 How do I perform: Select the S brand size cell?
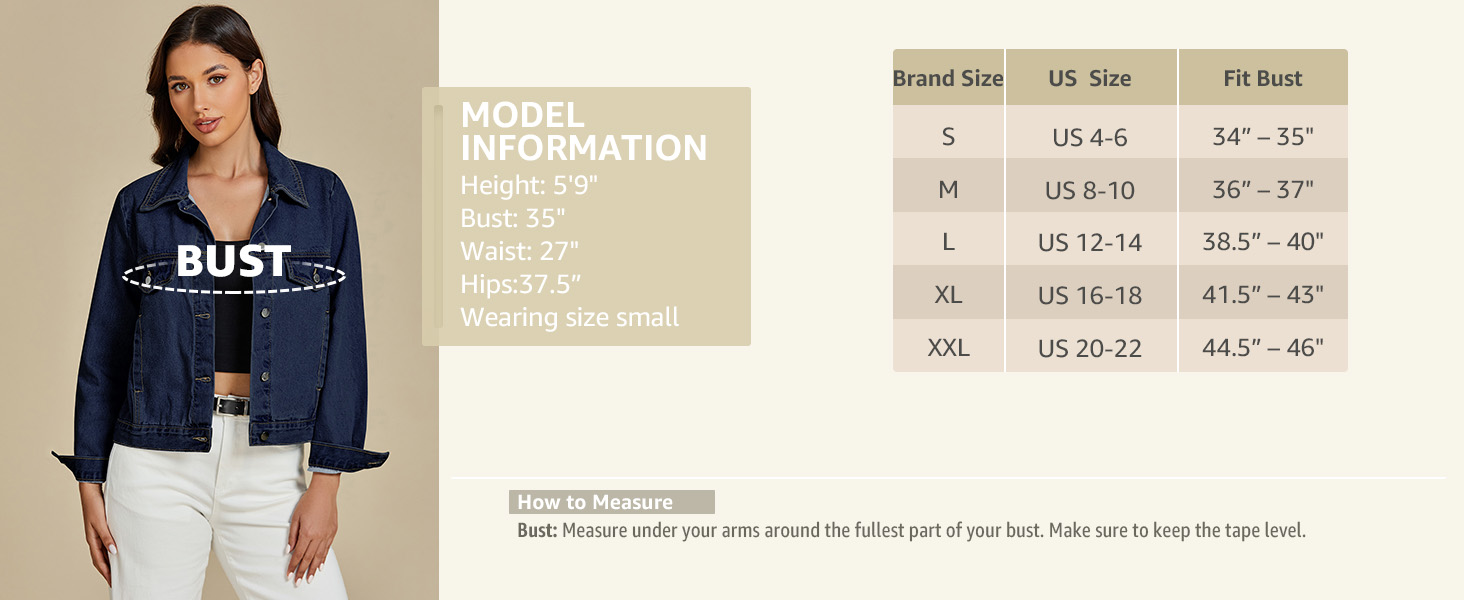[x=948, y=136]
